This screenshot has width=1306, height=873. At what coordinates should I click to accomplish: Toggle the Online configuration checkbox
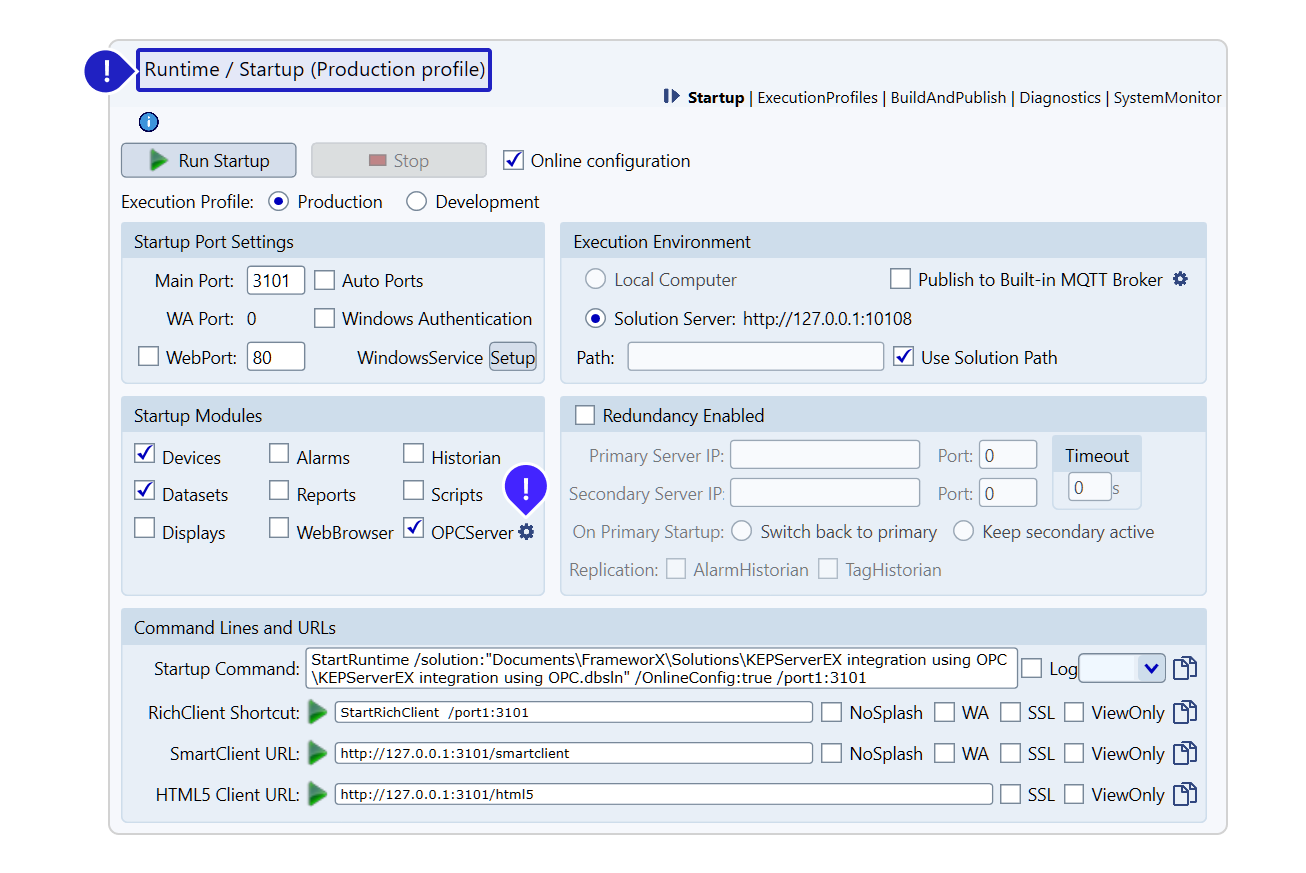tap(513, 160)
